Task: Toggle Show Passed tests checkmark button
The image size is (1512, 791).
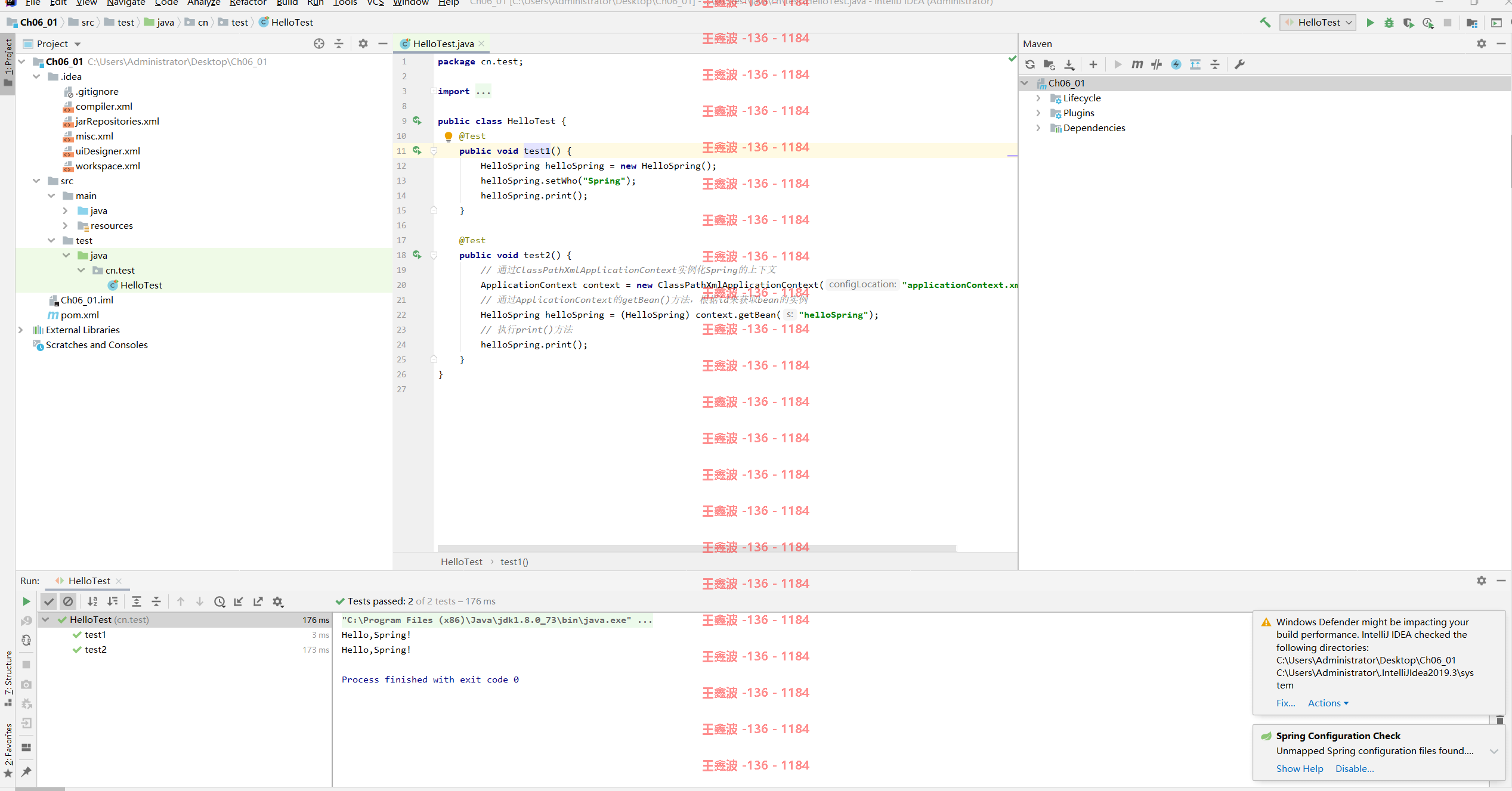Action: (49, 601)
